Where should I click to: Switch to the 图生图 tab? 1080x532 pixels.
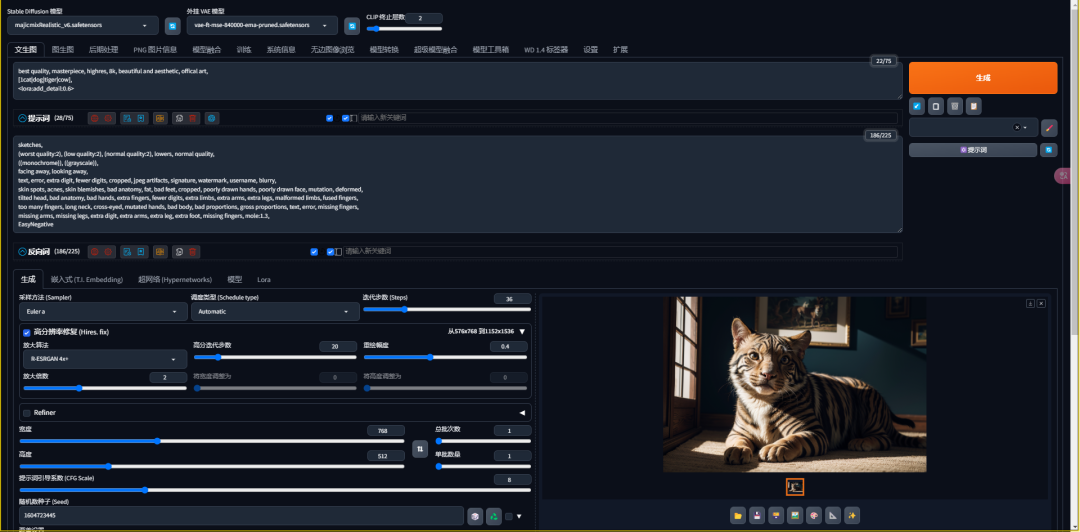click(63, 50)
